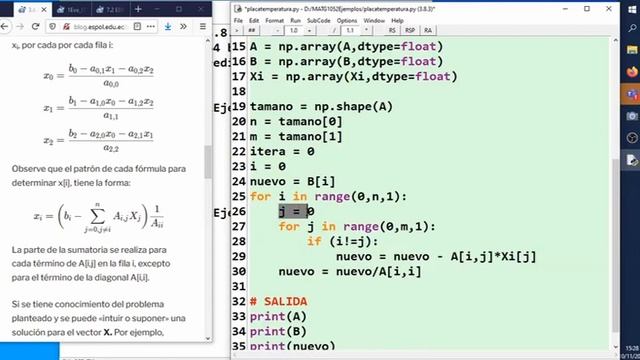The width and height of the screenshot is (640, 360).
Task: Open the Options menu in IDLE
Action: click(x=347, y=20)
